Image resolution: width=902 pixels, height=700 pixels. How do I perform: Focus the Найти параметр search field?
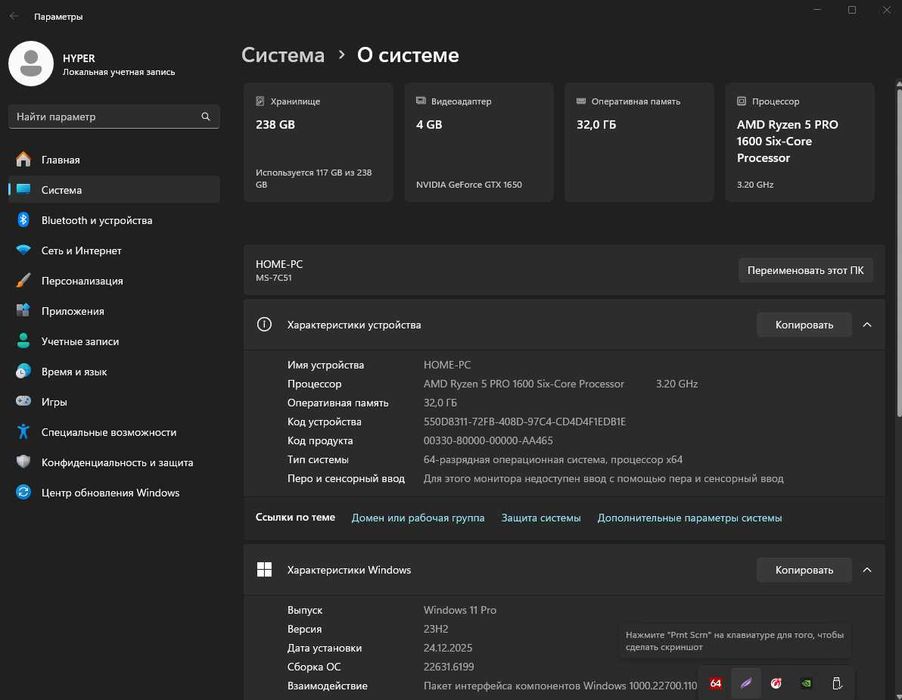click(114, 116)
